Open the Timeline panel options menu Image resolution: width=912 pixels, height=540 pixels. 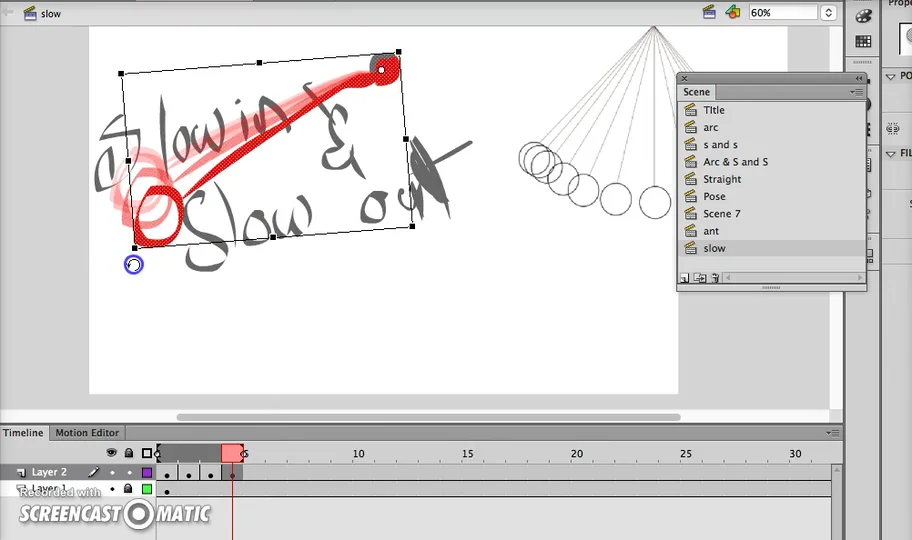(832, 433)
